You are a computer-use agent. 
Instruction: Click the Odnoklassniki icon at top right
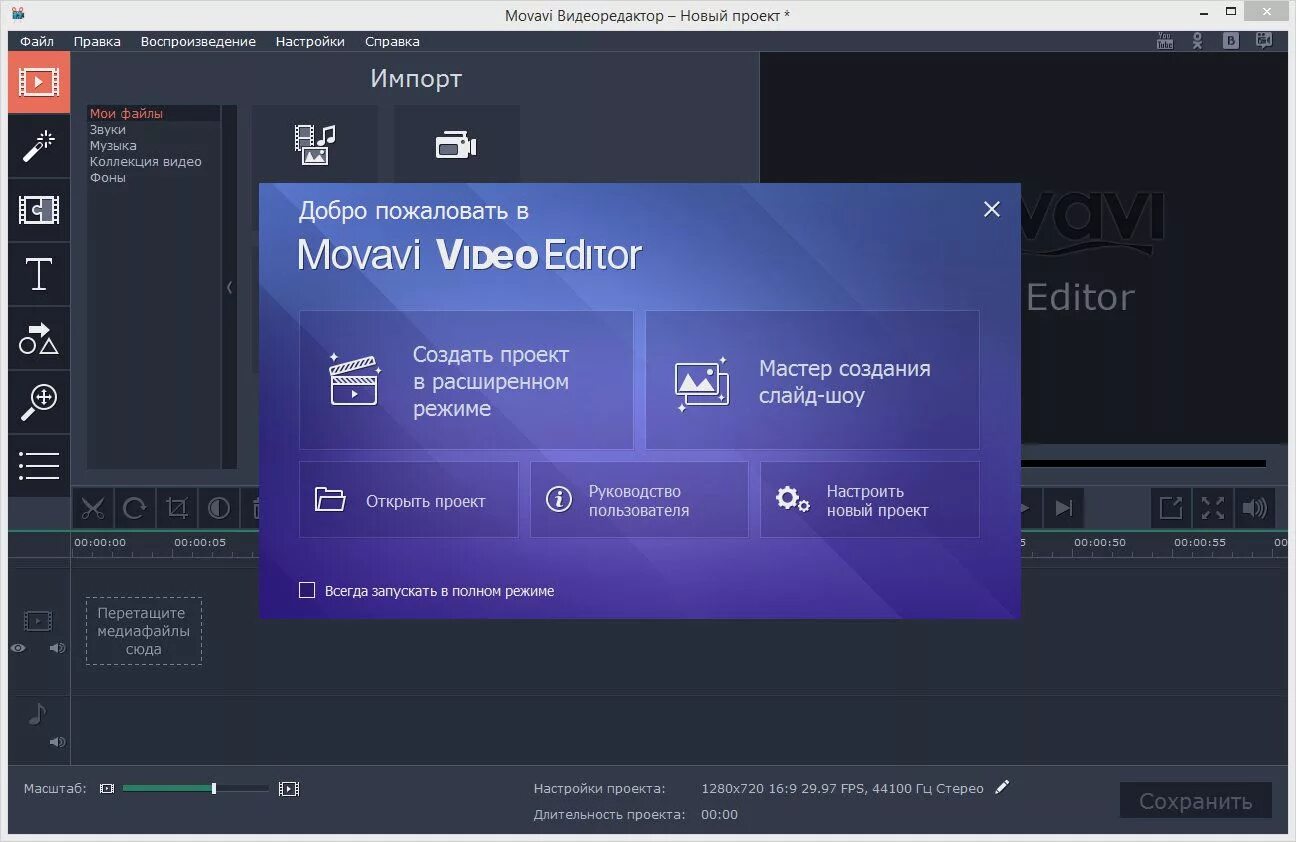tap(1198, 41)
